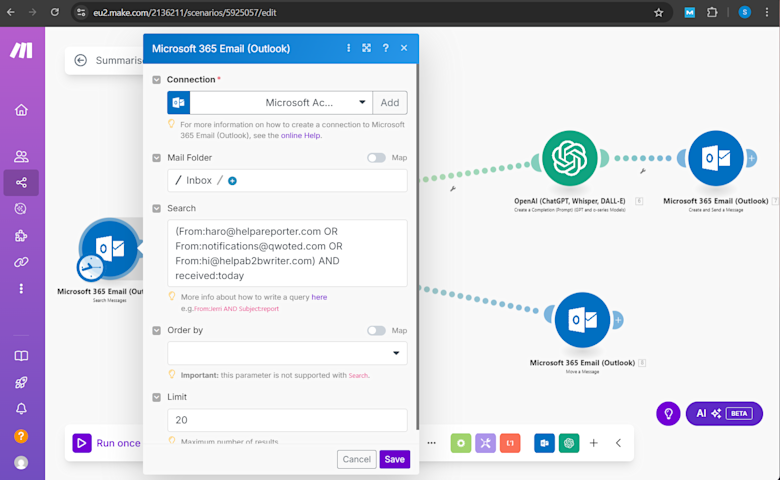Click the Make logo in sidebar

(x=21, y=50)
